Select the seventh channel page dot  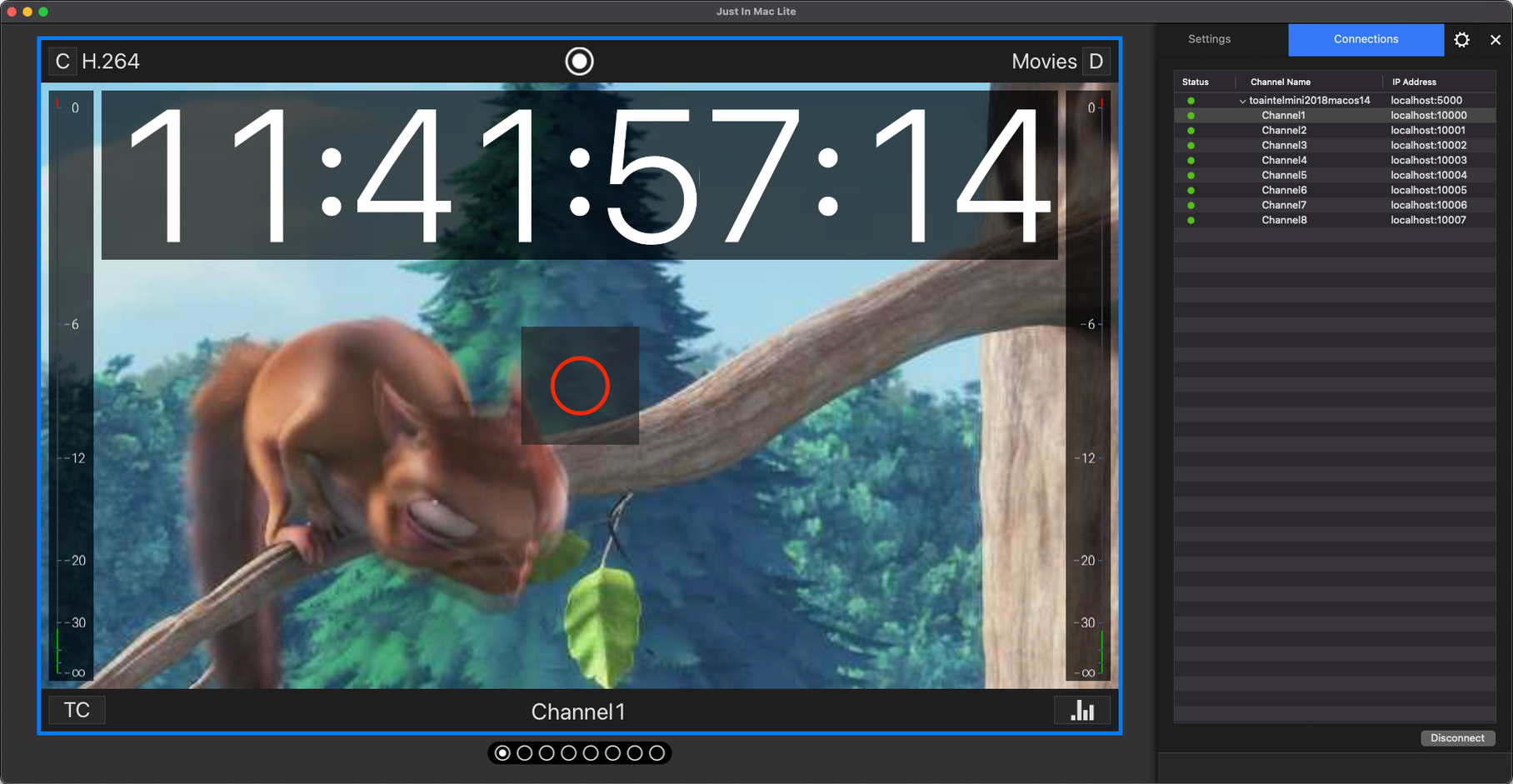point(635,753)
